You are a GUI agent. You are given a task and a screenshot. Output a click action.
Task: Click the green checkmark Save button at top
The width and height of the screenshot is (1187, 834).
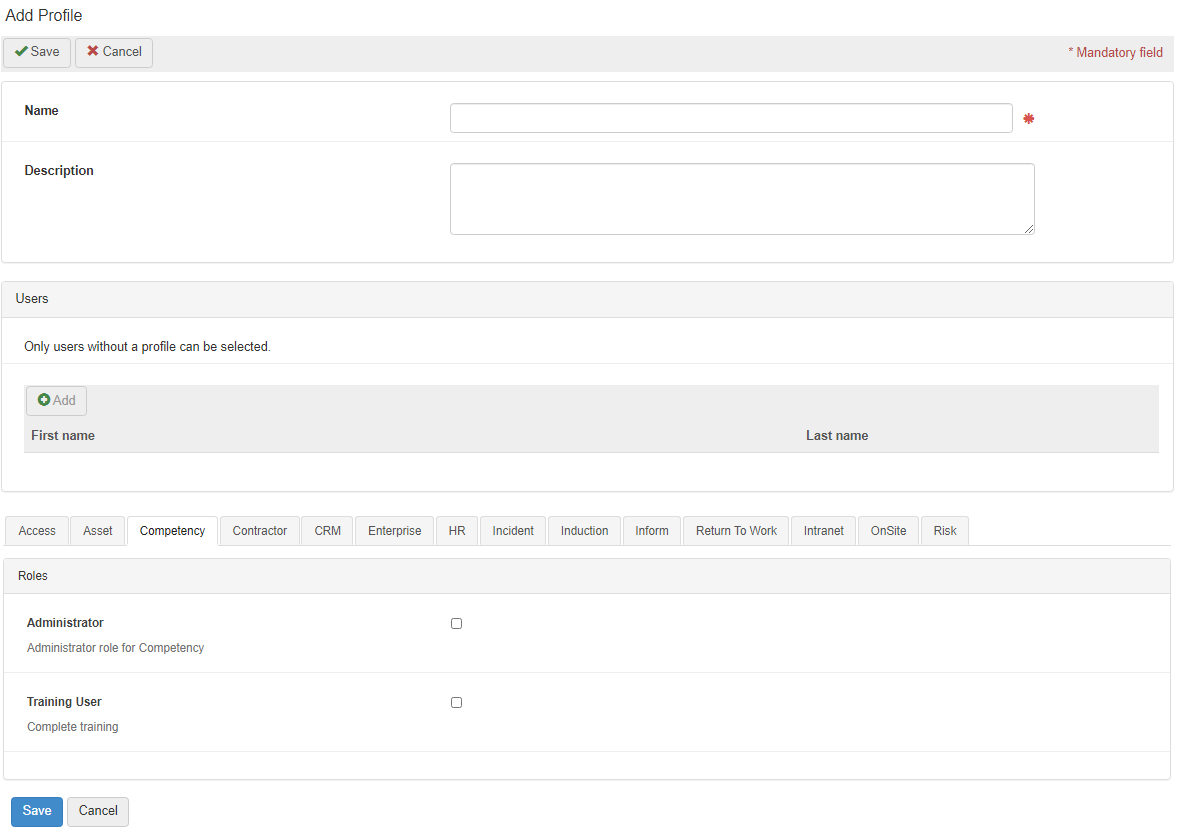(37, 52)
